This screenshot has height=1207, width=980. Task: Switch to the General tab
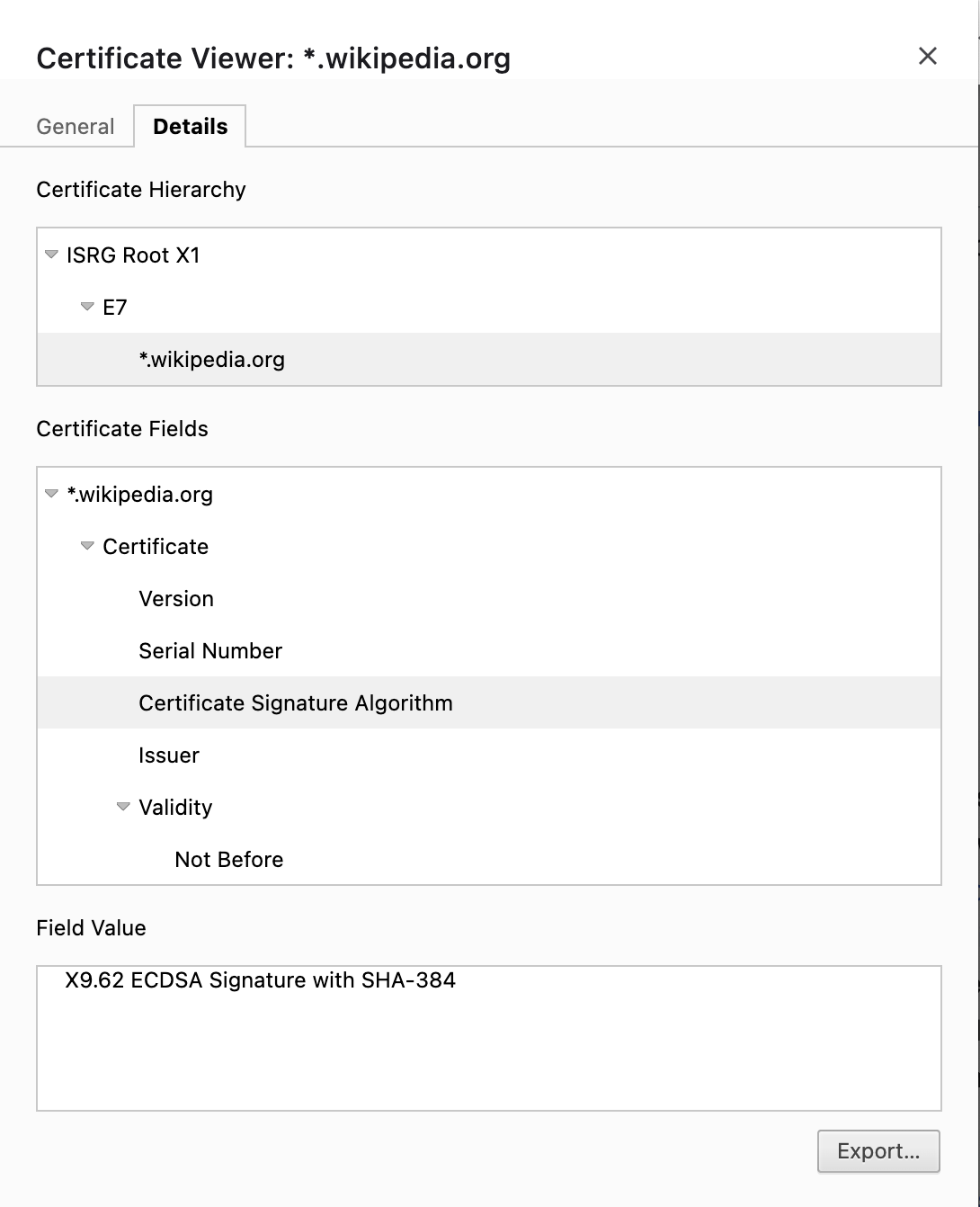tap(75, 126)
